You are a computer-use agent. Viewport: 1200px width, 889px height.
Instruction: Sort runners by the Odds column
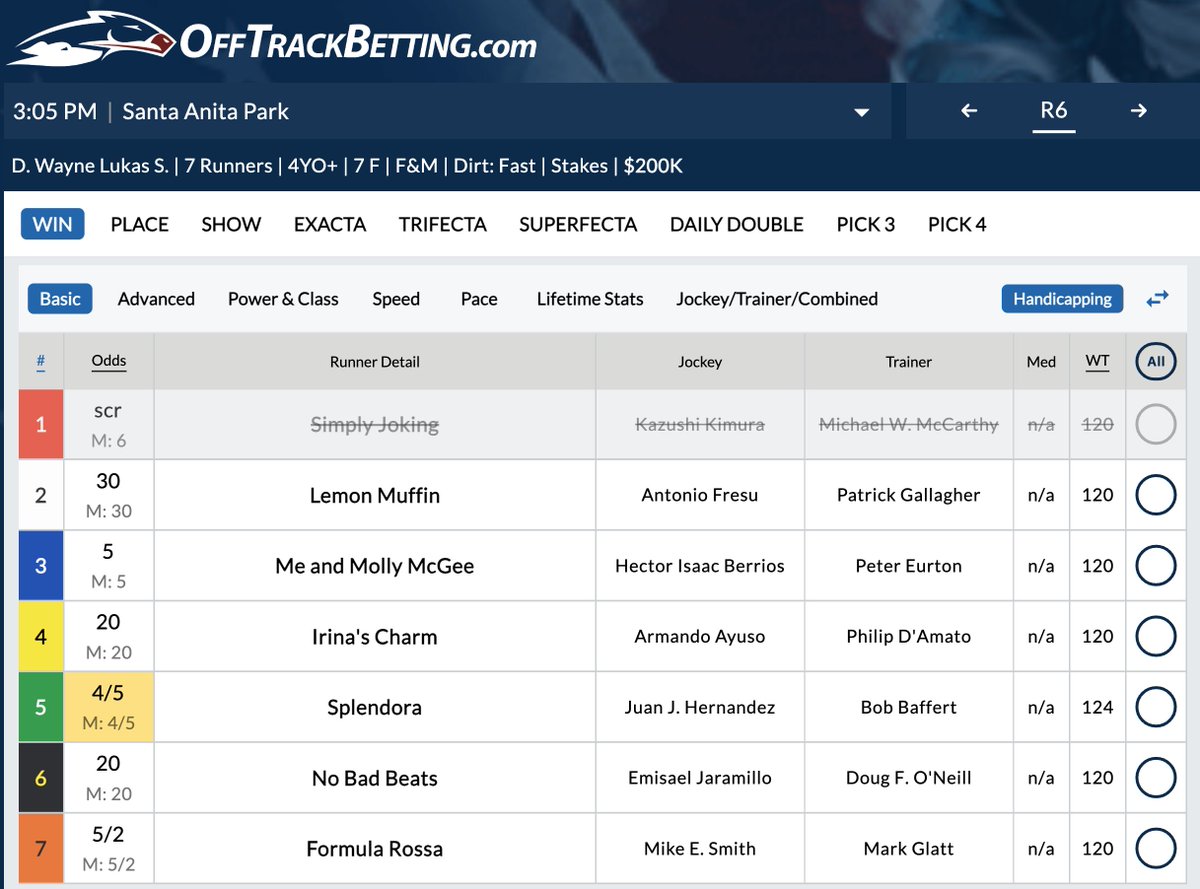pos(108,361)
